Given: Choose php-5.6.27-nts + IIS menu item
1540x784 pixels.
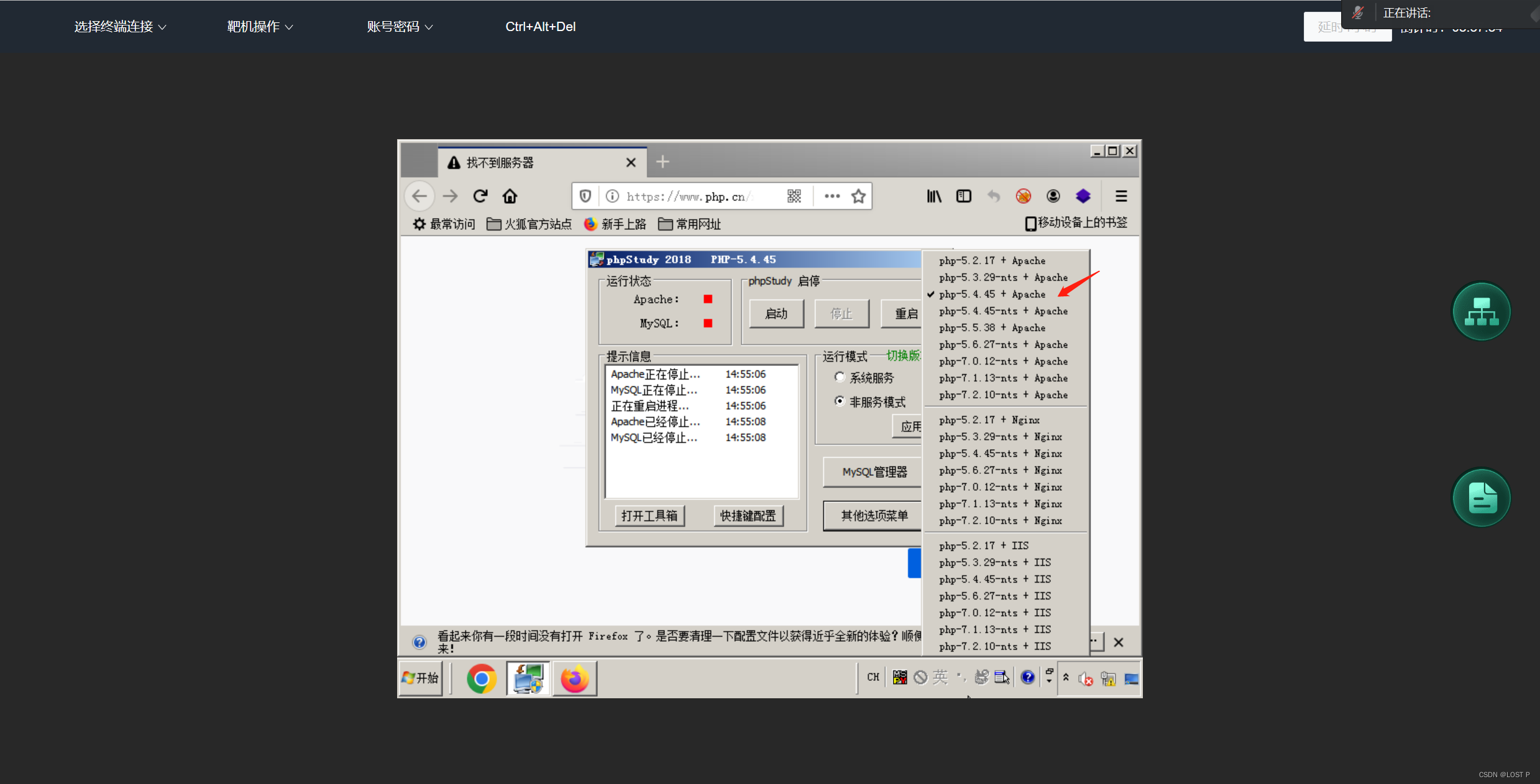Looking at the screenshot, I should point(1006,596).
